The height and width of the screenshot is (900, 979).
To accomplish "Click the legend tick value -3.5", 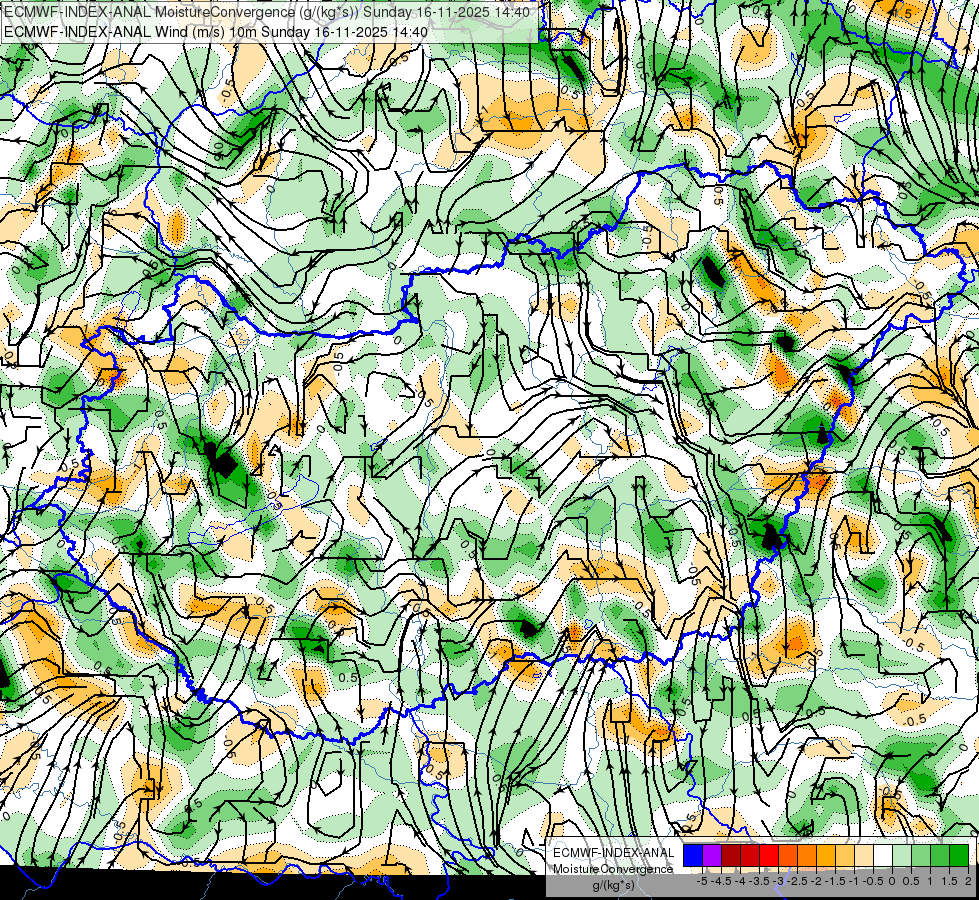I will 759,881.
